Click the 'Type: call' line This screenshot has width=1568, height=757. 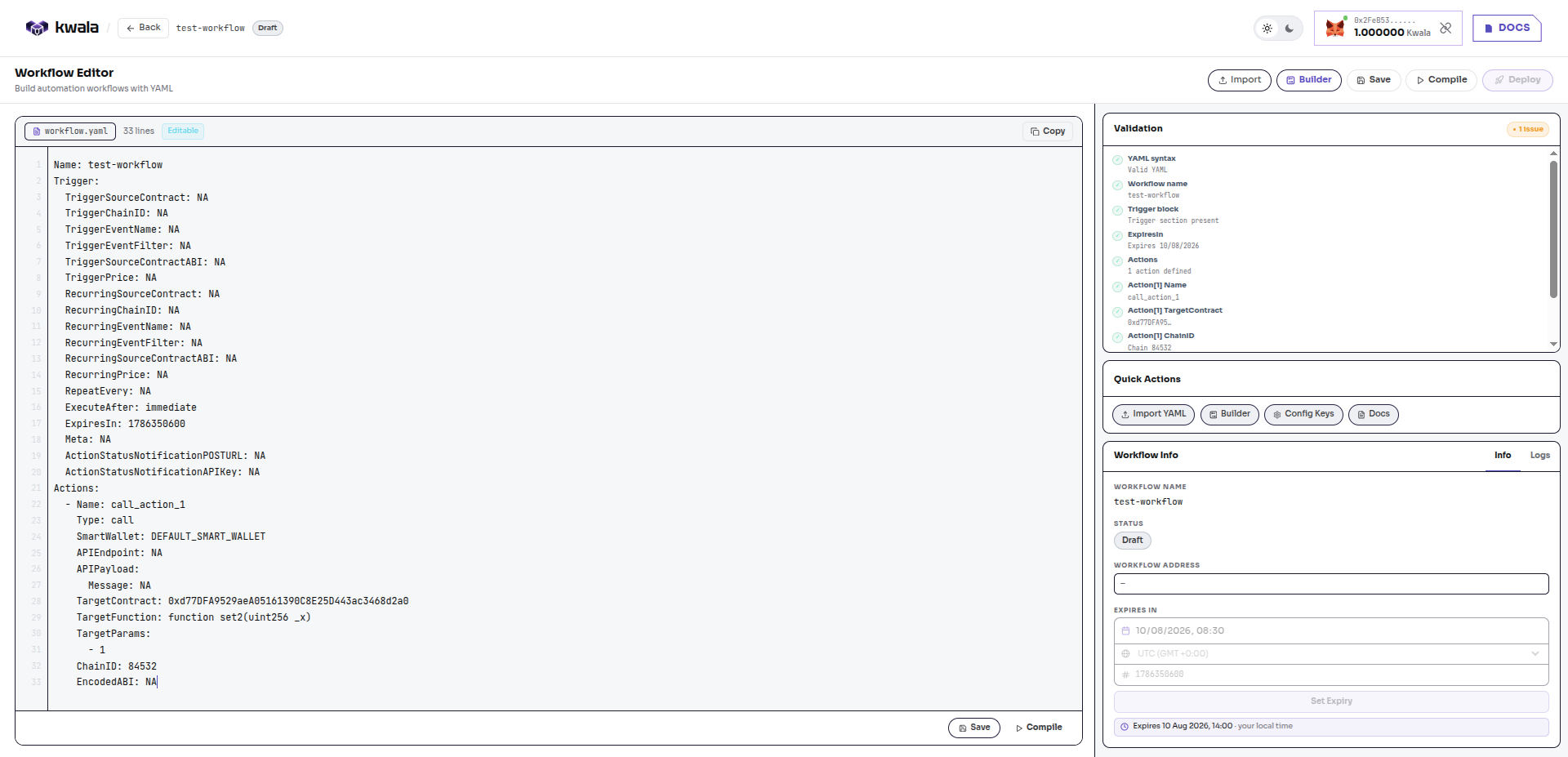tap(105, 521)
